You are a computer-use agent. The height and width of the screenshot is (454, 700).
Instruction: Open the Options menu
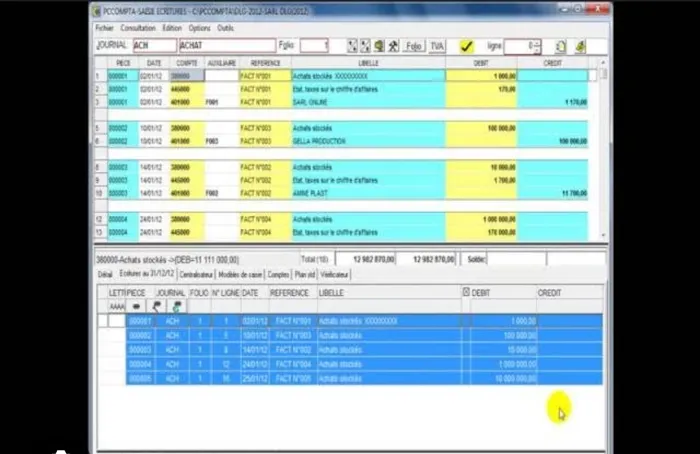click(199, 28)
